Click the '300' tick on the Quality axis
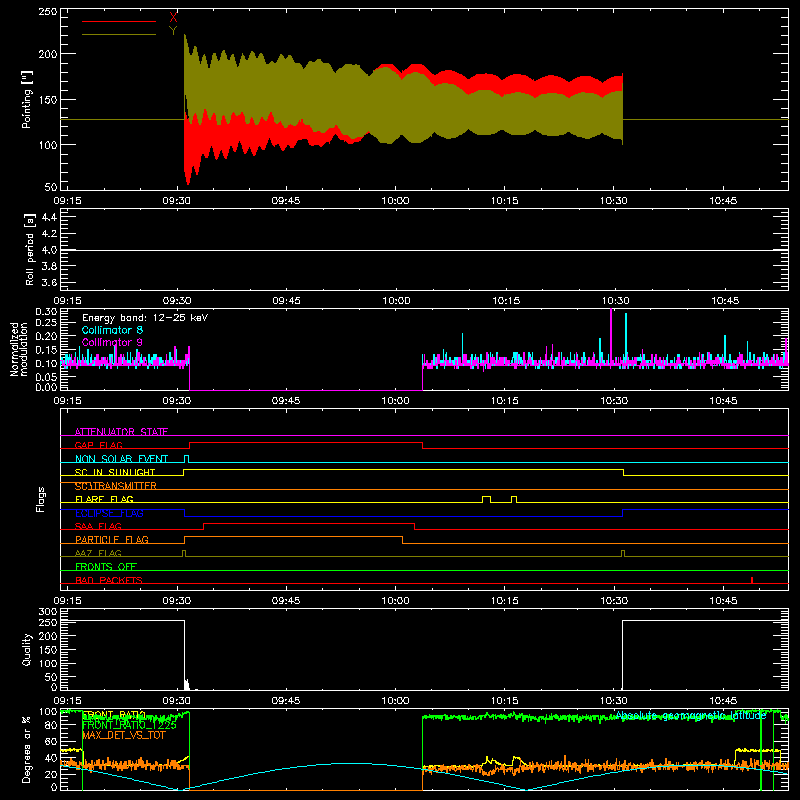The height and width of the screenshot is (800, 800). (x=47, y=612)
